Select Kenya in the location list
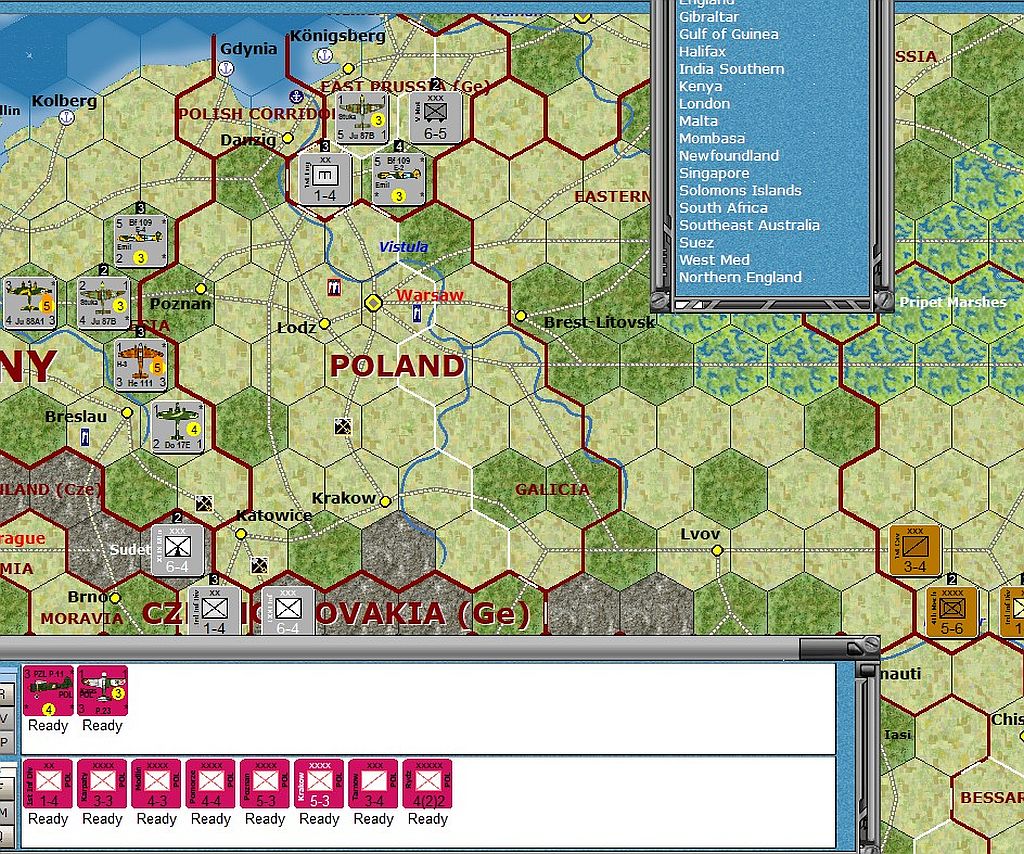 pos(701,86)
